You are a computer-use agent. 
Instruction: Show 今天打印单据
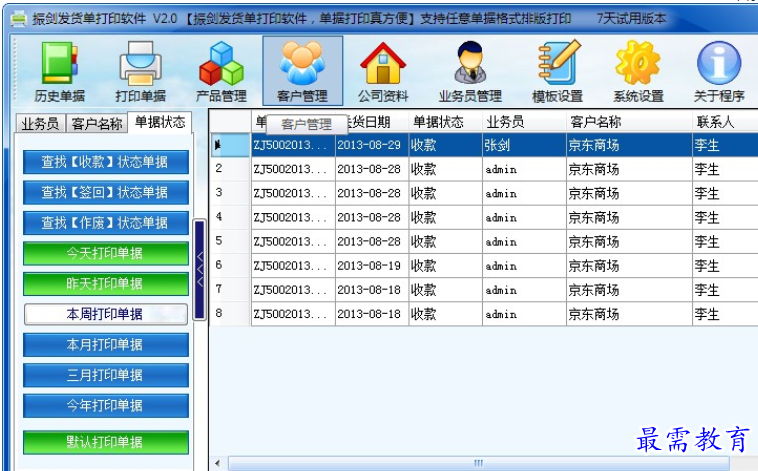pyautogui.click(x=105, y=253)
